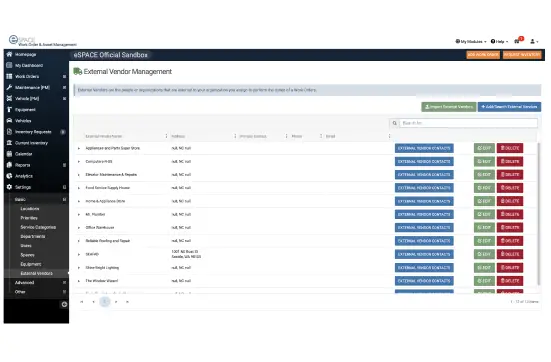Open the My Modules dropdown
Viewport: 551px width, 362px height.
(471, 41)
